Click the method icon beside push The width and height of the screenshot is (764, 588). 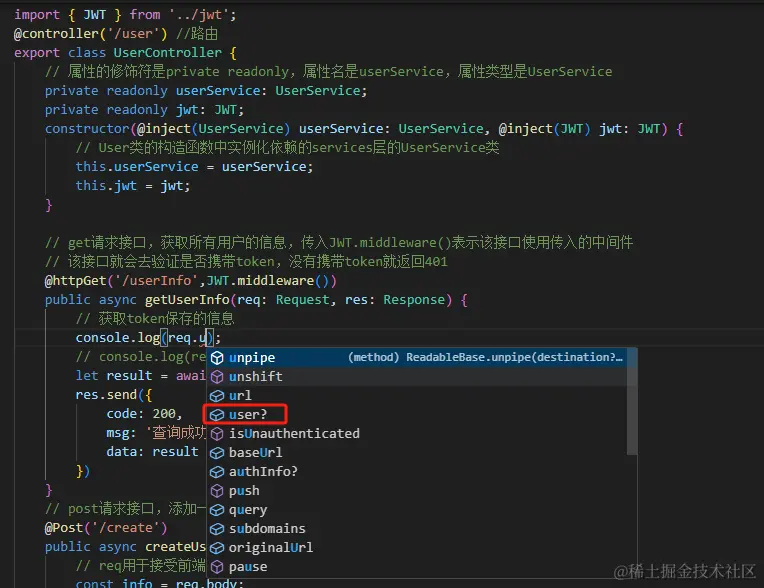pos(217,491)
